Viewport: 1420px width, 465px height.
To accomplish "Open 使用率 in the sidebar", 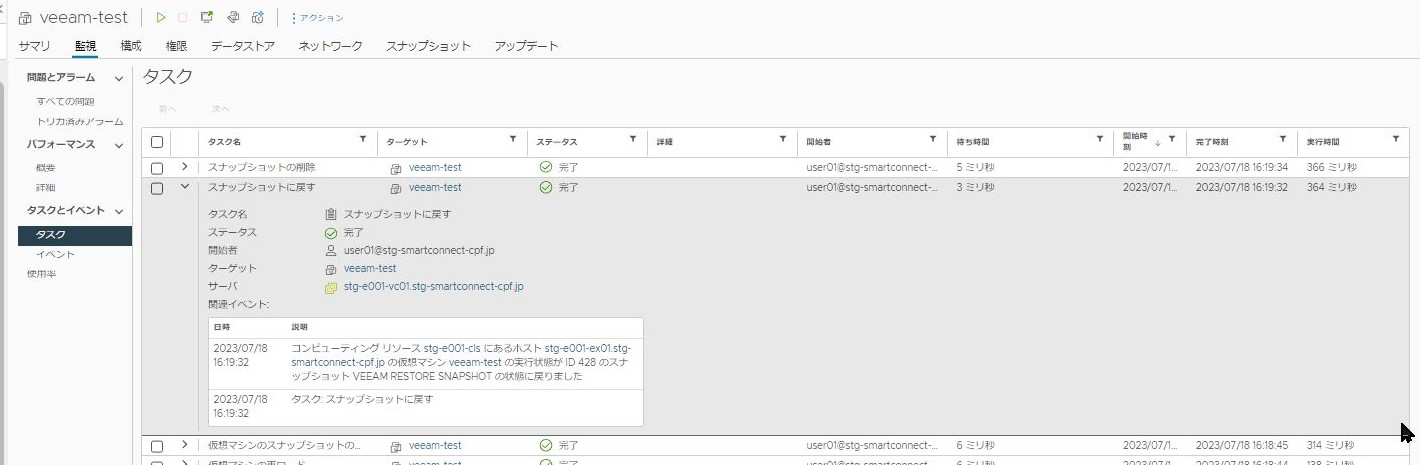I will (41, 273).
